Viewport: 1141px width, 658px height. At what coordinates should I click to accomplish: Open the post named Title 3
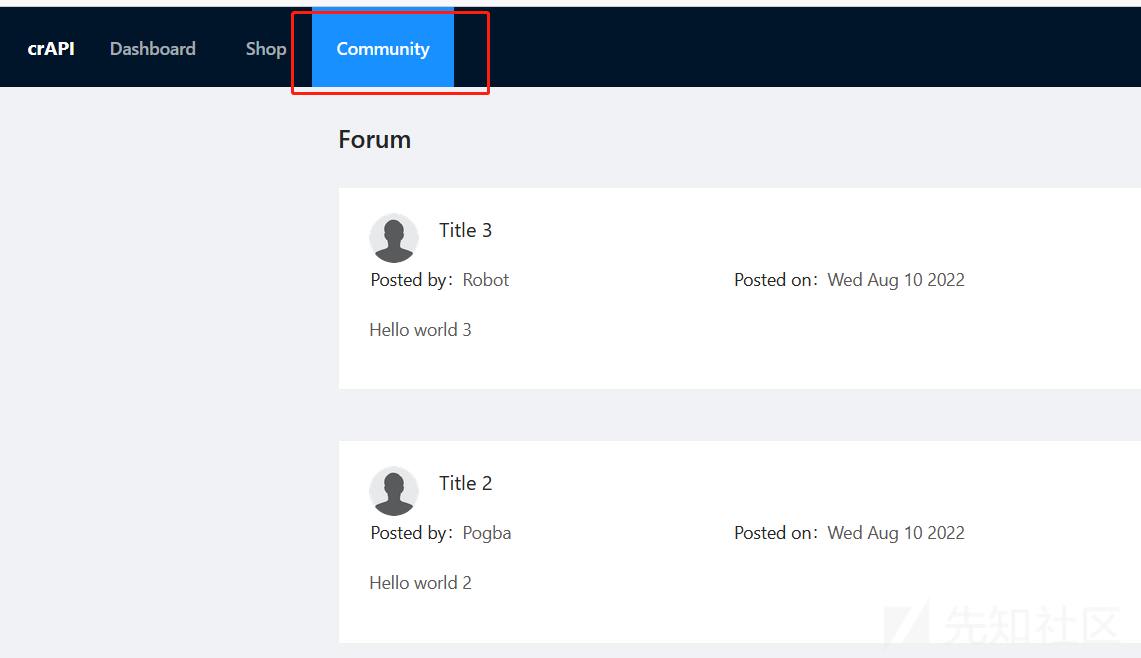tap(465, 230)
